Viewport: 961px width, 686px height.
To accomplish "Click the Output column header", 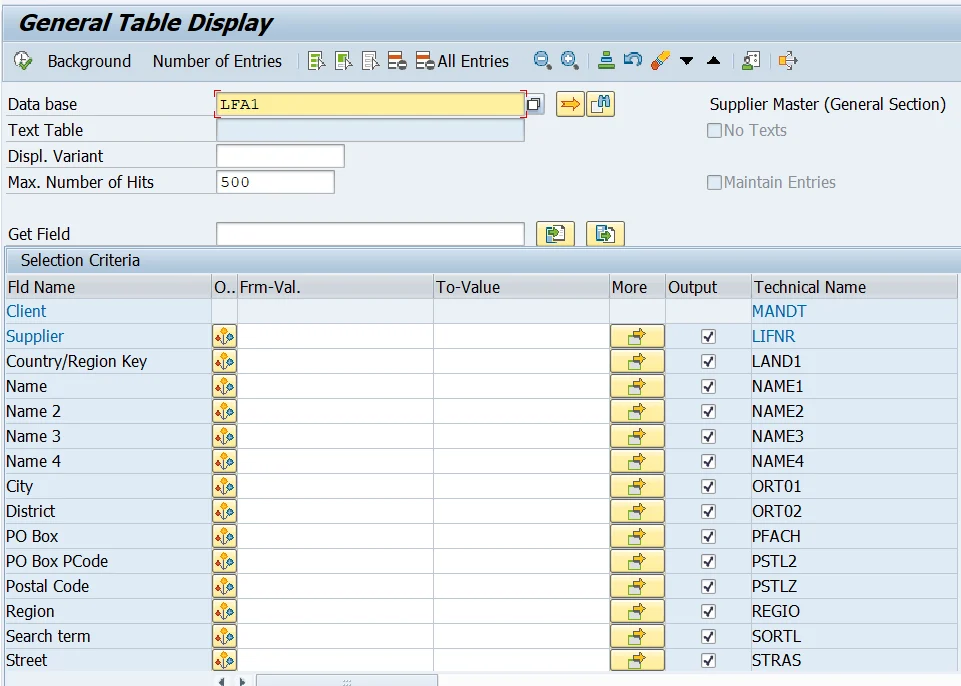I will coord(708,287).
